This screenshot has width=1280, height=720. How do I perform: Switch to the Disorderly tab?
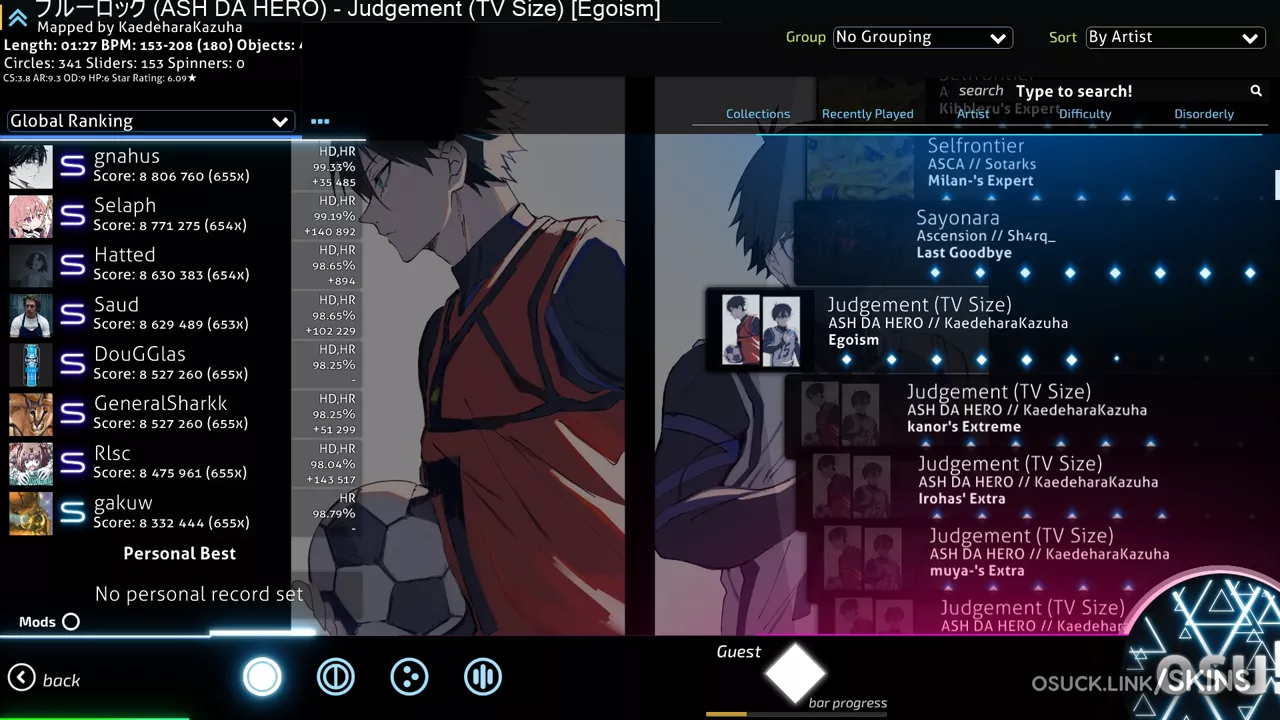1204,114
